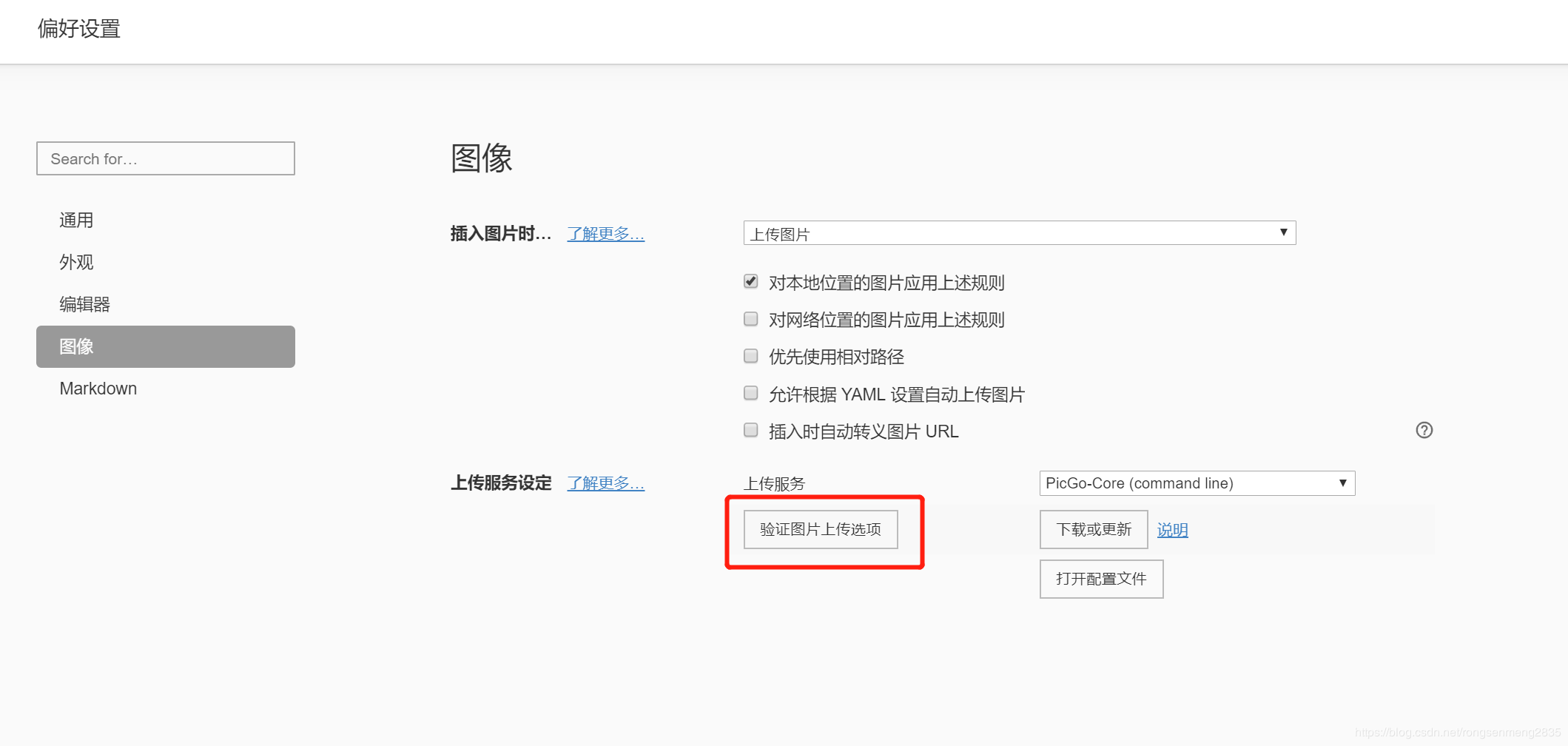Open 了解更多 link next to 插入图片时
The image size is (1568, 746).
pos(605,233)
